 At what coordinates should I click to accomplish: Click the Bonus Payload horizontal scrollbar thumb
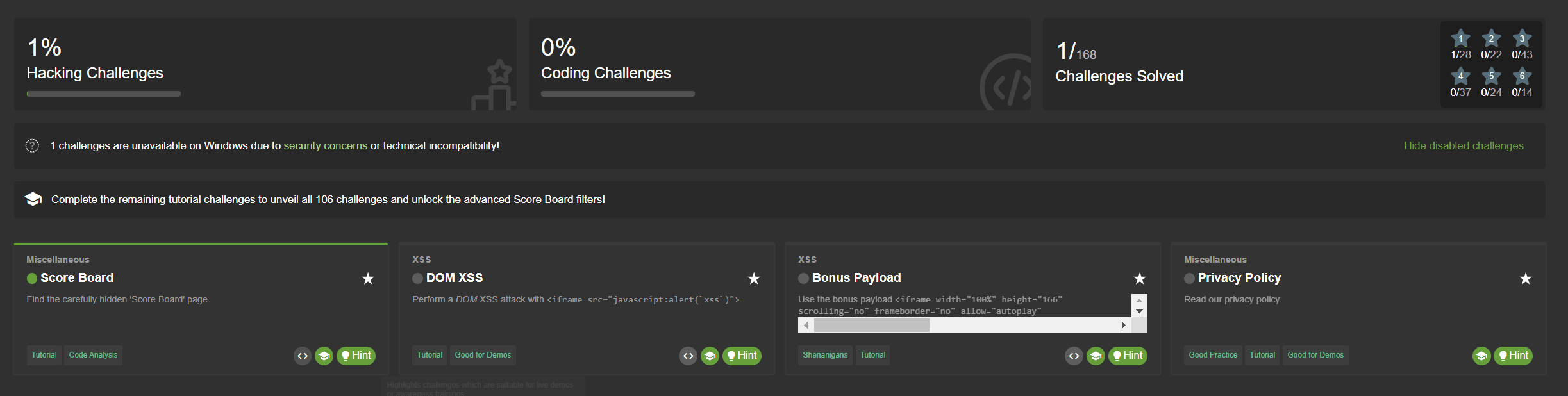(871, 326)
